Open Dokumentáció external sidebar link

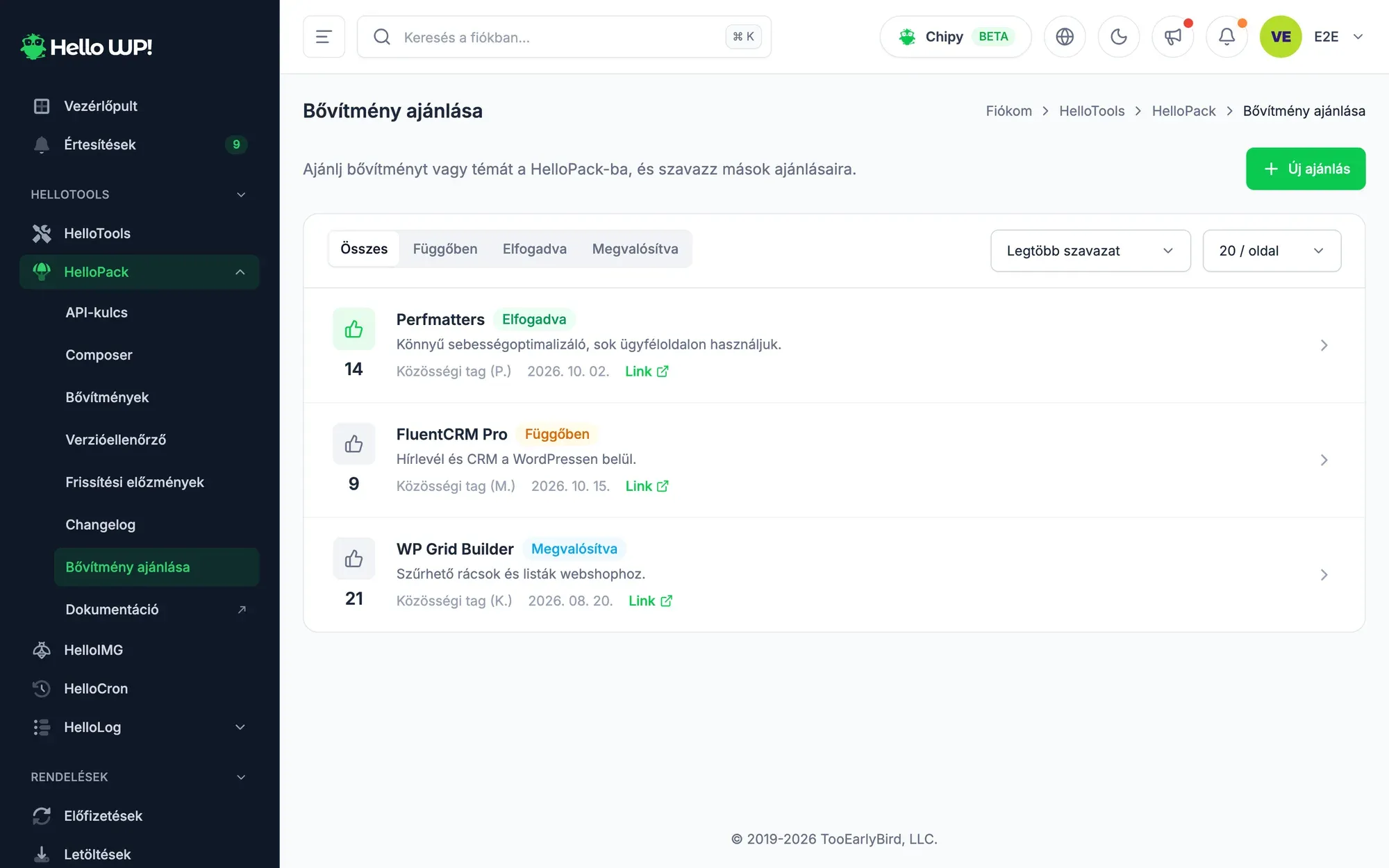click(156, 610)
